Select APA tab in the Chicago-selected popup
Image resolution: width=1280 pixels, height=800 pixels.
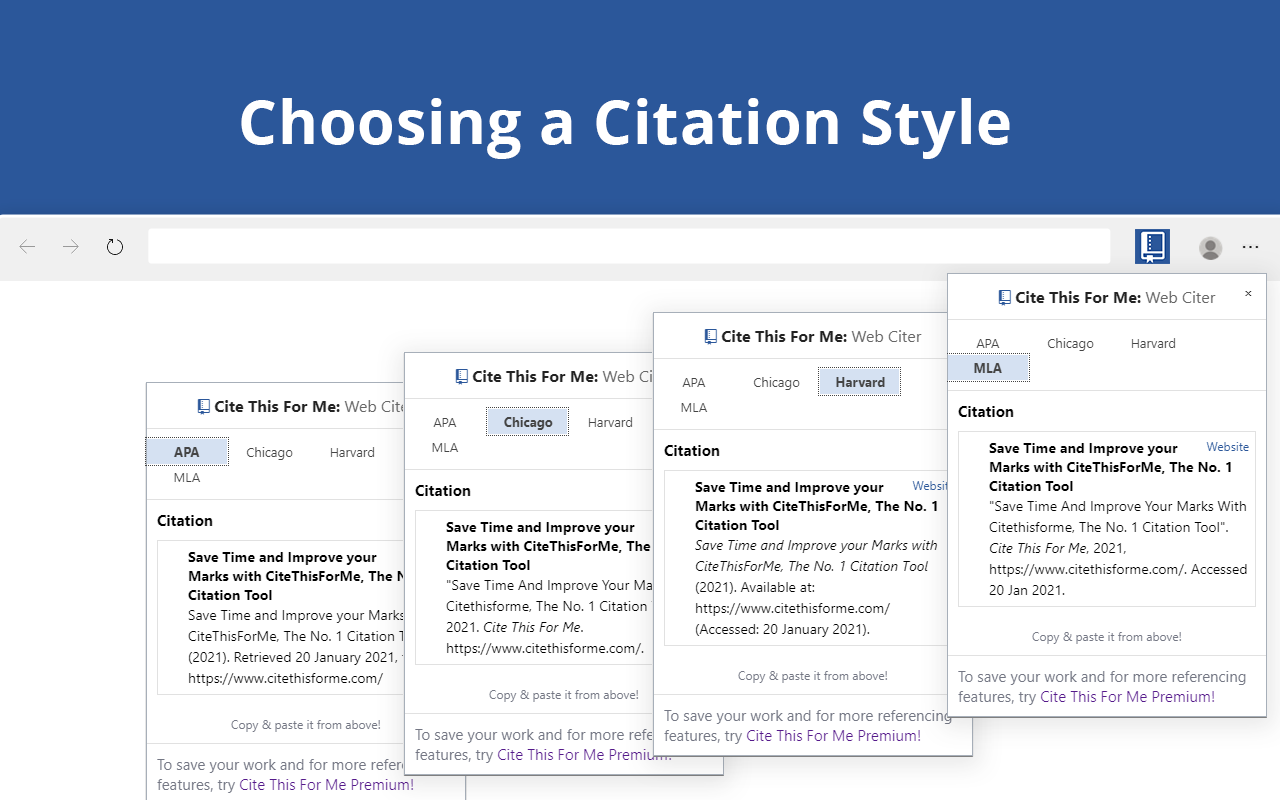[x=445, y=422]
